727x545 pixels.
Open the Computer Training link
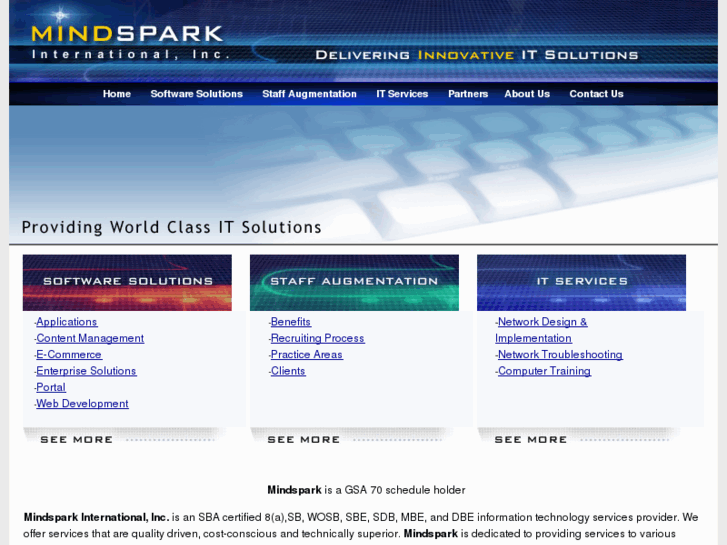(x=544, y=371)
